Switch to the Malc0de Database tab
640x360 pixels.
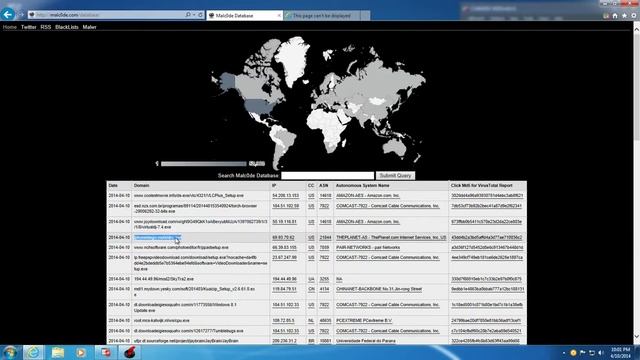[x=244, y=16]
